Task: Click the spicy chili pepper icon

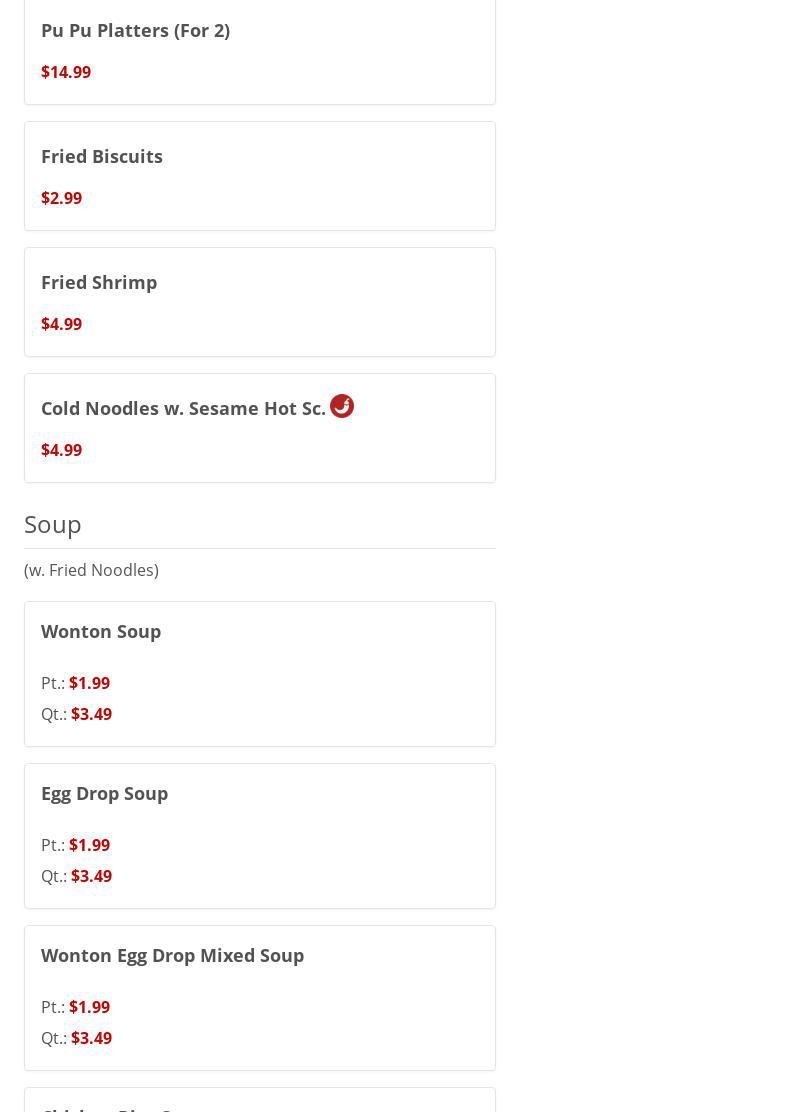Action: pyautogui.click(x=342, y=406)
